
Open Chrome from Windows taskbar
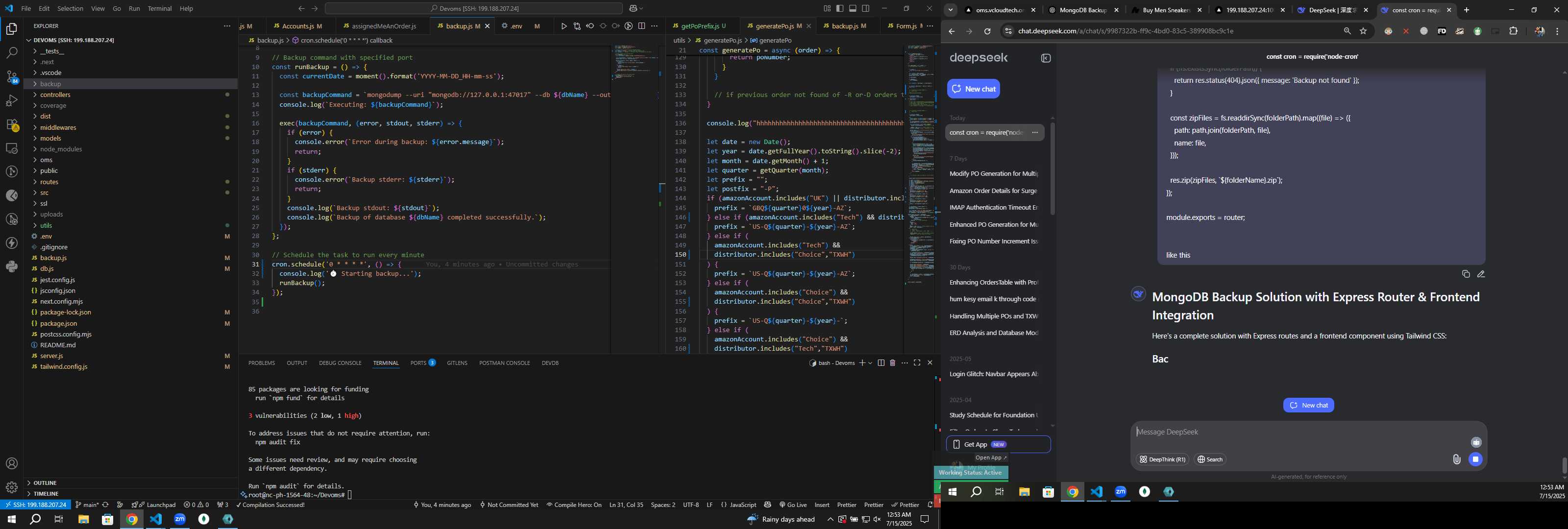pyautogui.click(x=131, y=519)
